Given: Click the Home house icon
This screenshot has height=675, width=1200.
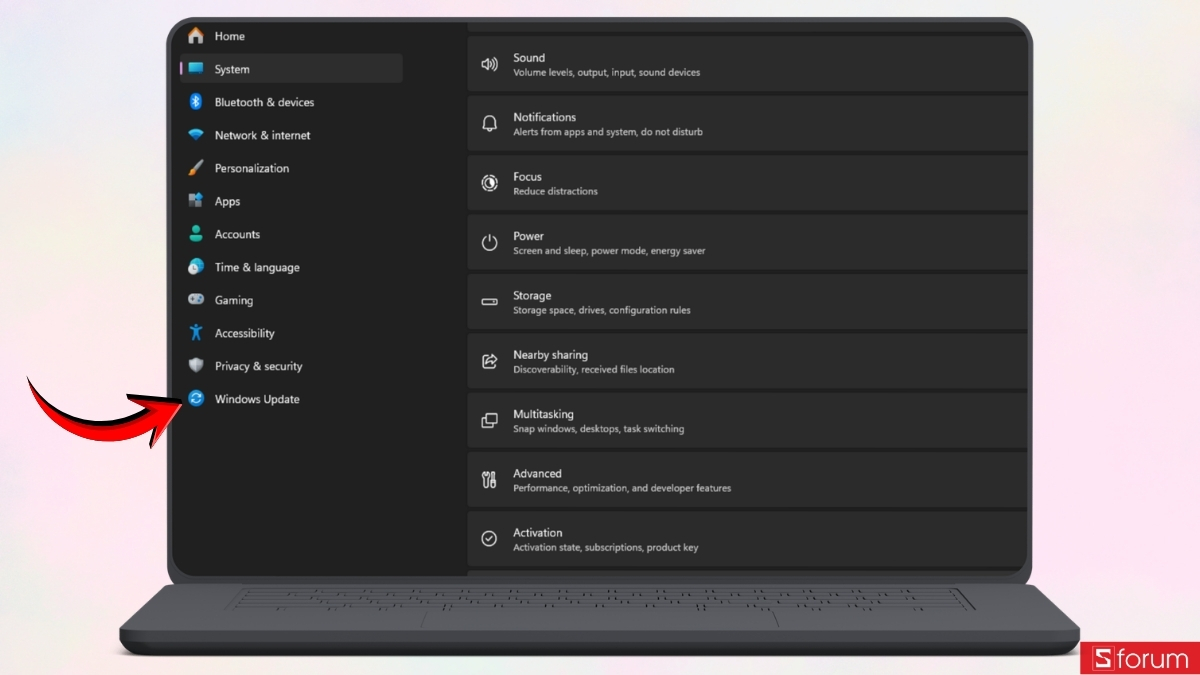Looking at the screenshot, I should pos(196,36).
